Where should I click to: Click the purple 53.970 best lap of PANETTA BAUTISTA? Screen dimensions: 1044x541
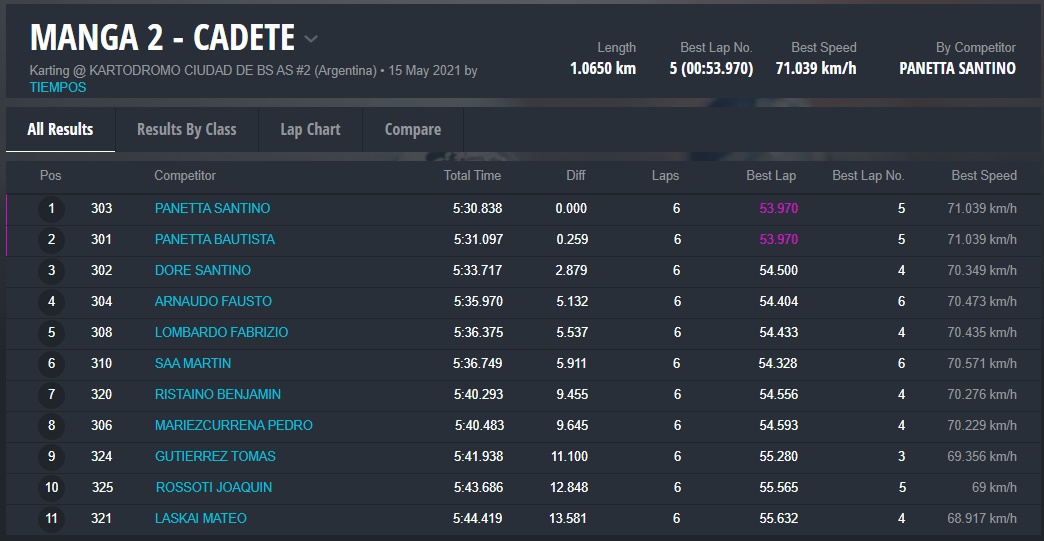(778, 239)
